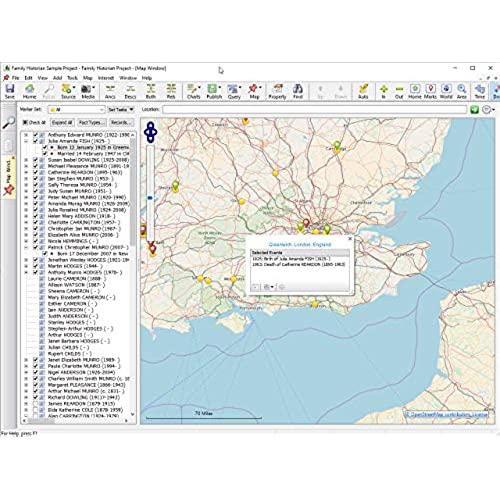Show the Both ancestors and descendants diagram
The height and width of the screenshot is (500, 500).
151,91
